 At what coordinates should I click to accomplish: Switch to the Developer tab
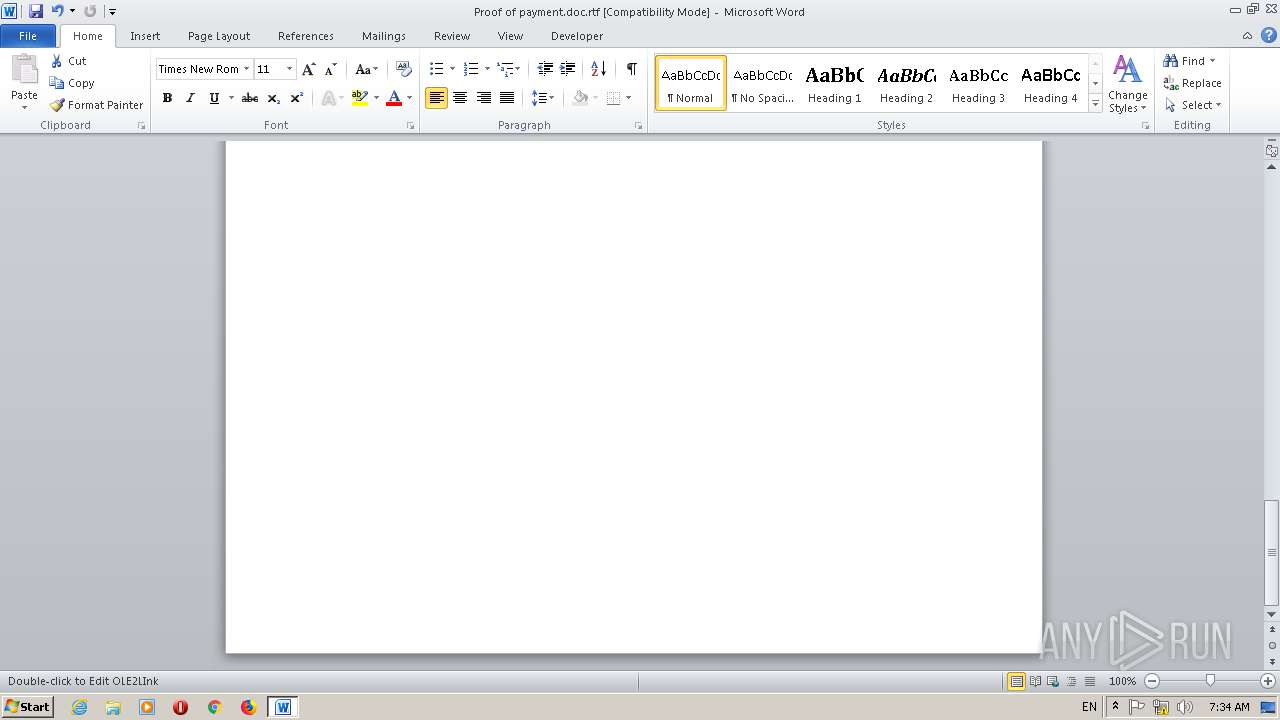pos(577,36)
